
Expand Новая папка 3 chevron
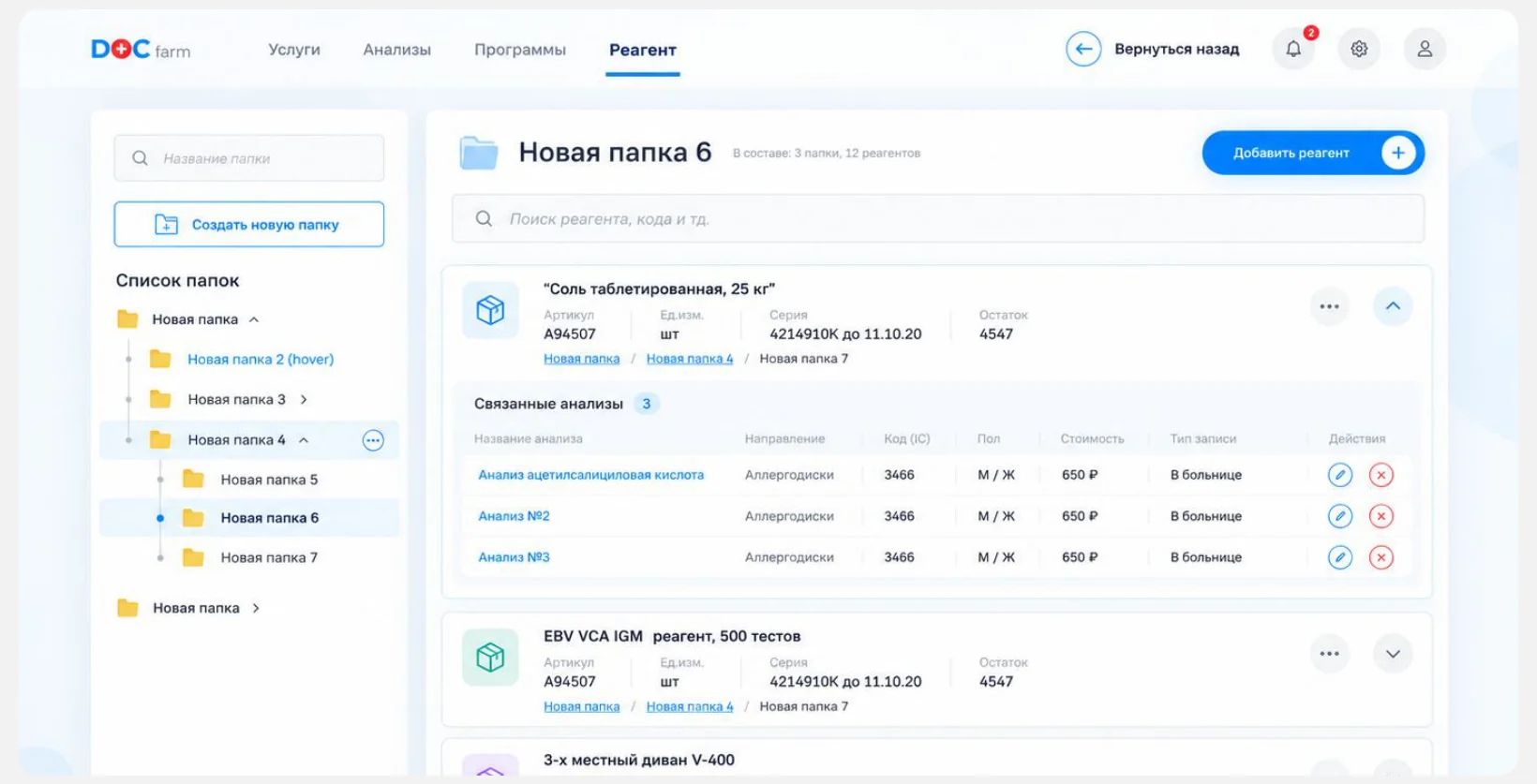[x=304, y=399]
